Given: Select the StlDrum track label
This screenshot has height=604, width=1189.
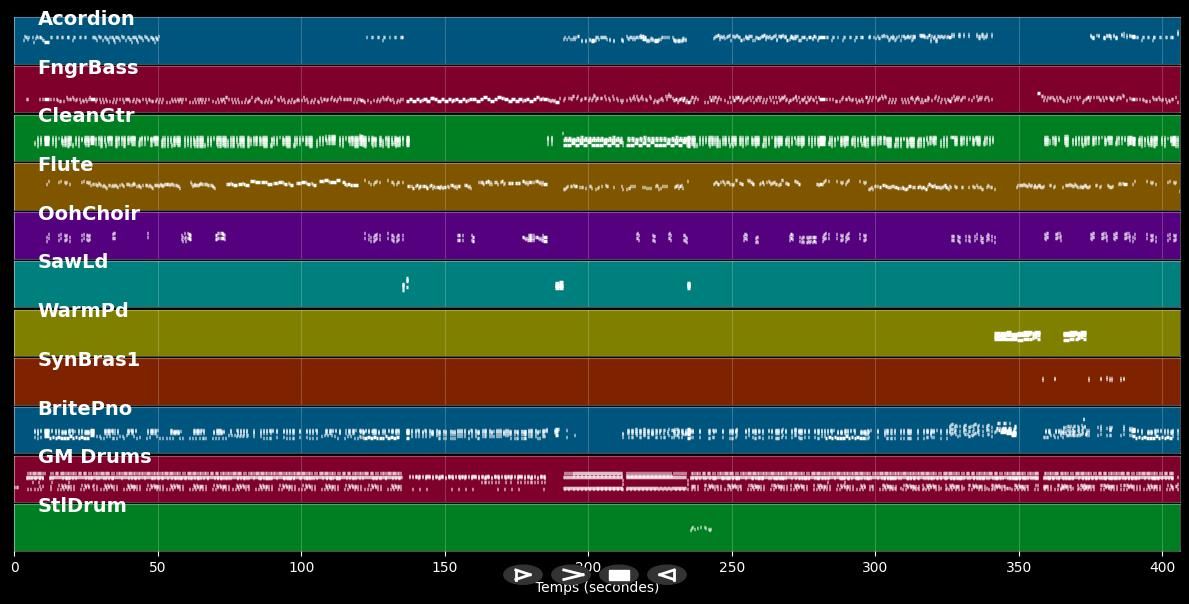Looking at the screenshot, I should pos(82,506).
